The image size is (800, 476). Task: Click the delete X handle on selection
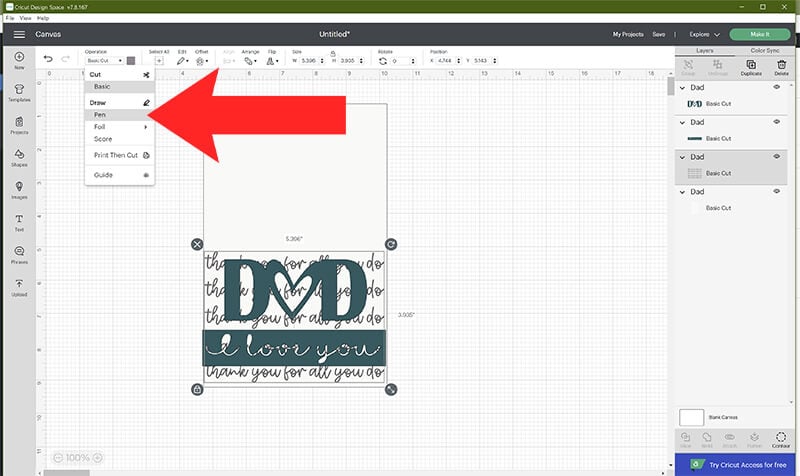[197, 244]
